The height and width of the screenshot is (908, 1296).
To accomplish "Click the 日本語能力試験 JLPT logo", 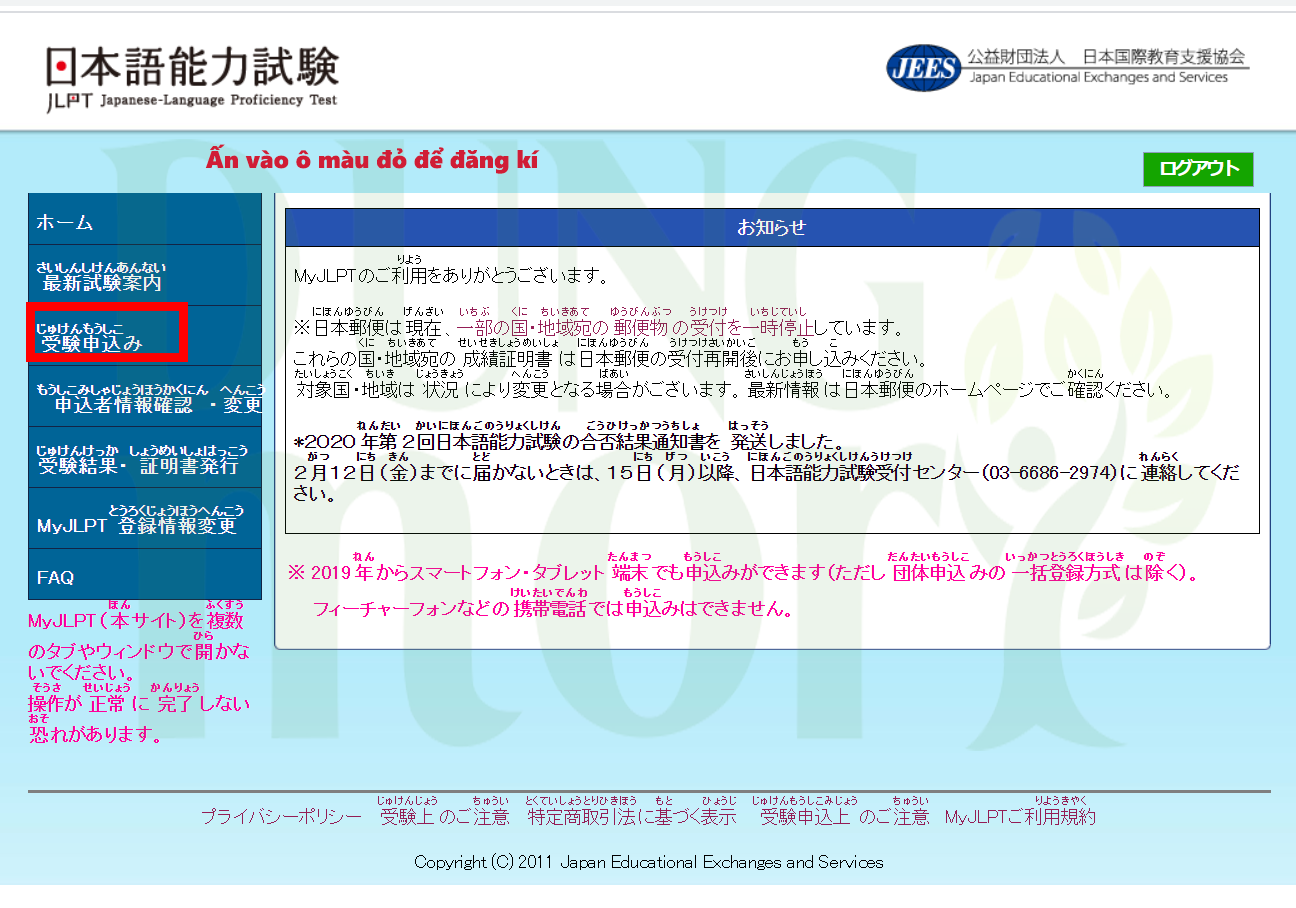I will click(x=192, y=78).
